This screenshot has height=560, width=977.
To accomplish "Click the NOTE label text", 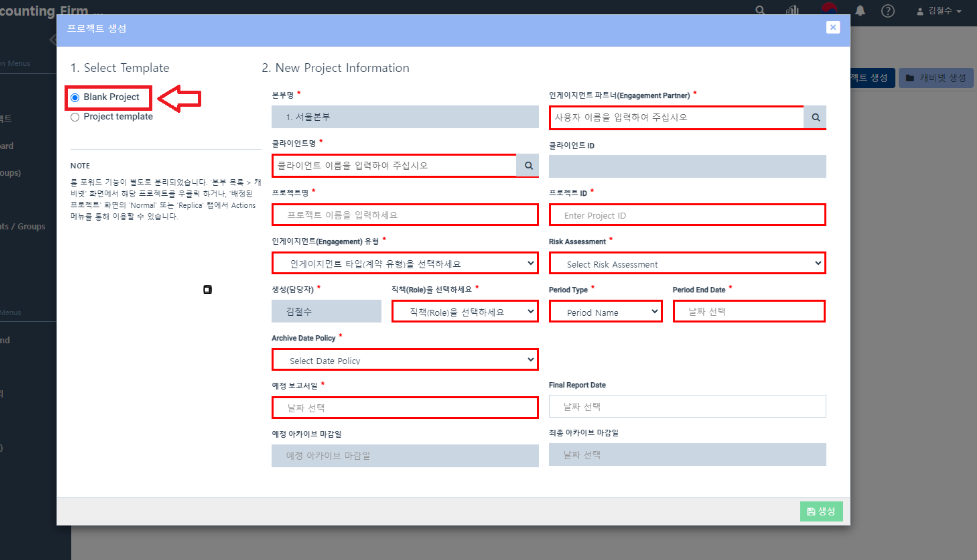I will click(x=80, y=166).
